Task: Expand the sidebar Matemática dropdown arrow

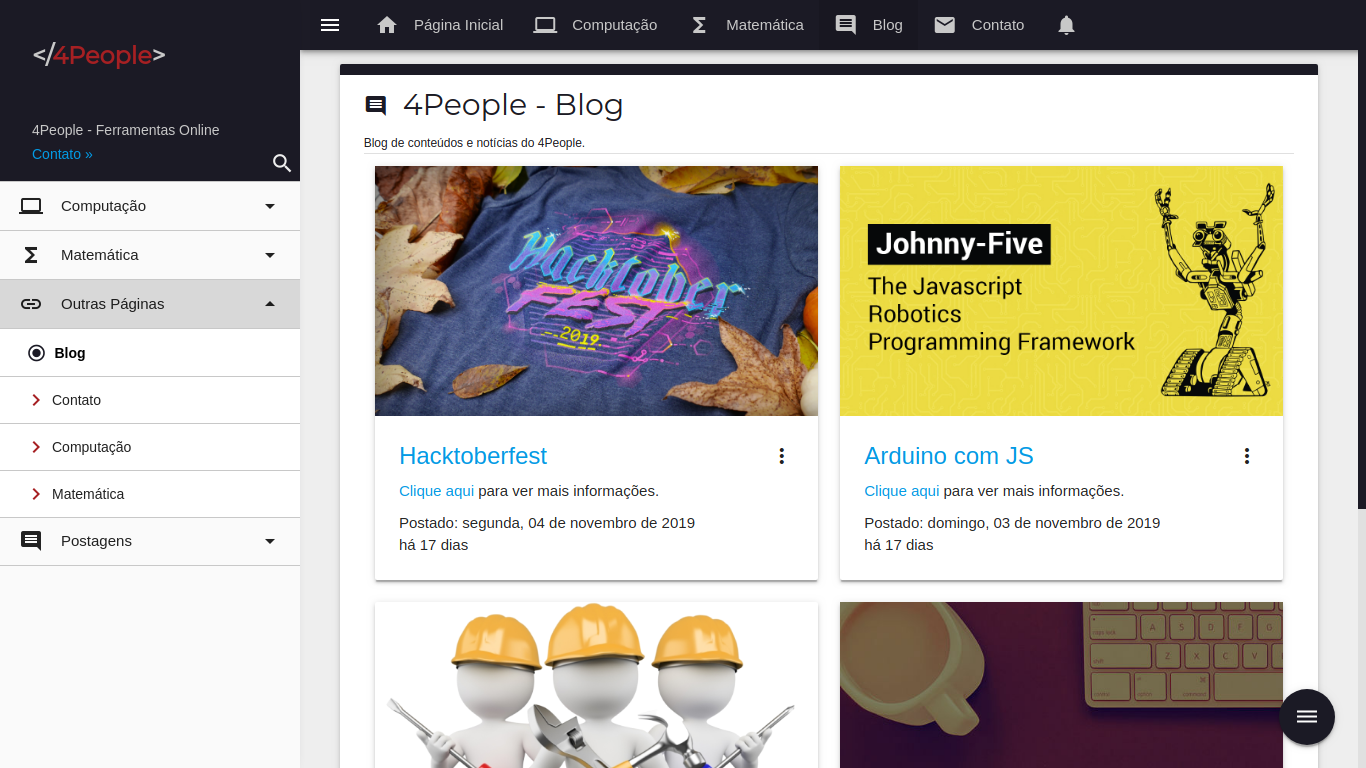Action: [270, 255]
